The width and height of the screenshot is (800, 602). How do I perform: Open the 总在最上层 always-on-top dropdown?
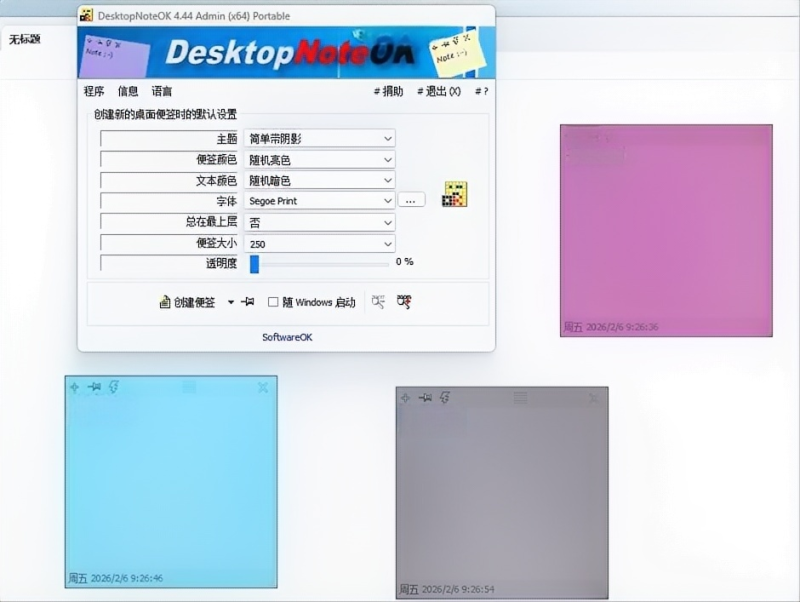pos(319,222)
